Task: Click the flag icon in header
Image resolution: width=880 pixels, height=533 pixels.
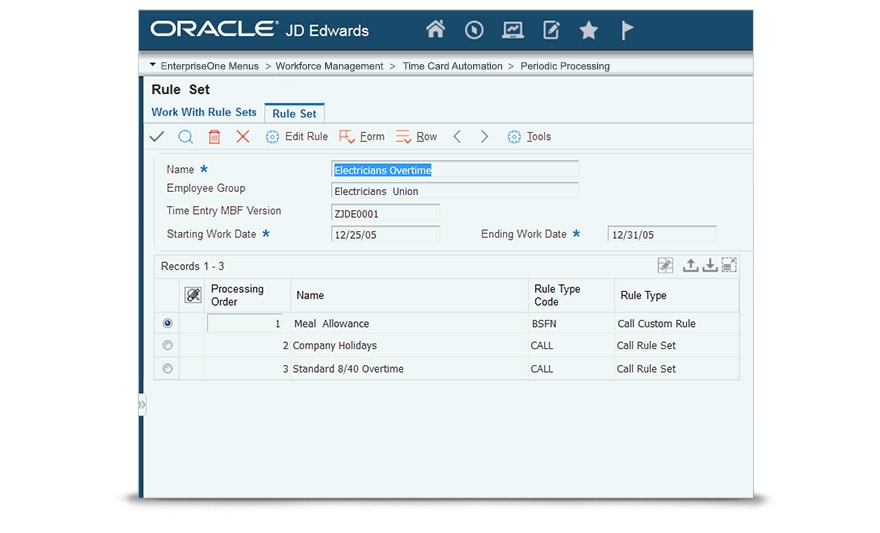Action: (x=627, y=30)
